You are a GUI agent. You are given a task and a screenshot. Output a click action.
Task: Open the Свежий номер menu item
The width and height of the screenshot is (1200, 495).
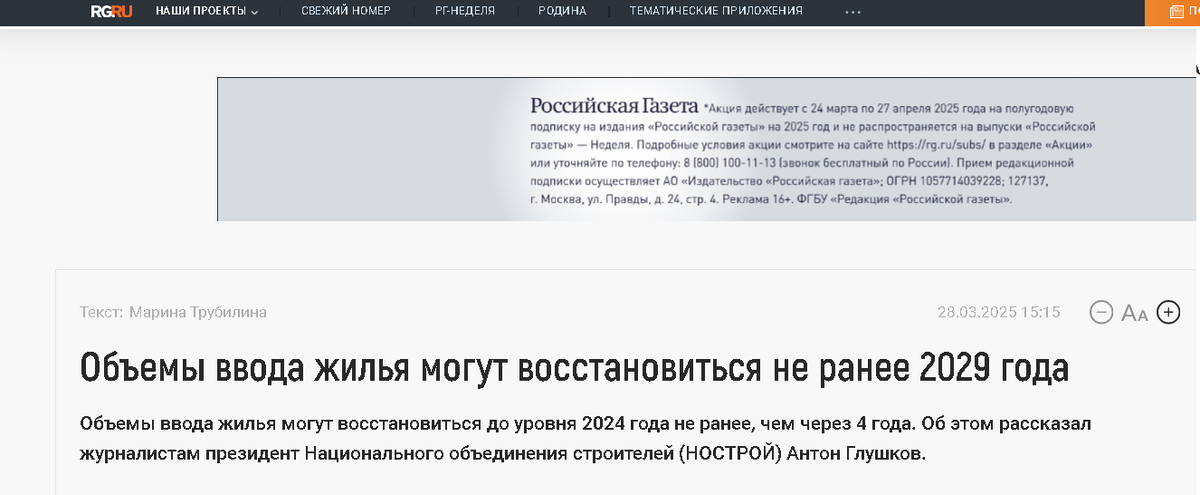346,11
